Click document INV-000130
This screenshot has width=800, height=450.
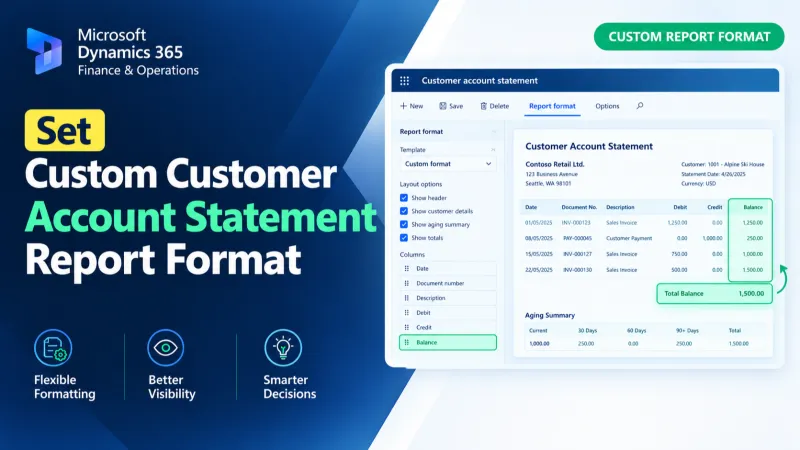(x=577, y=270)
